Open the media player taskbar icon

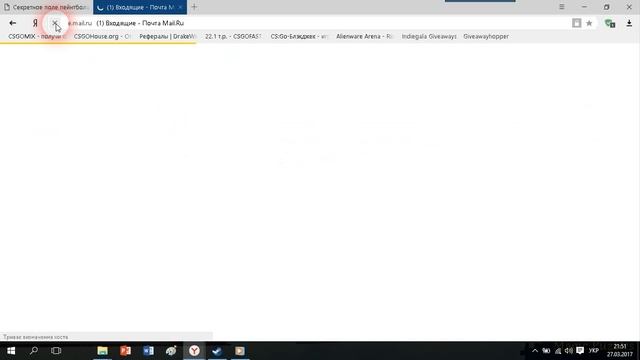[x=240, y=351]
